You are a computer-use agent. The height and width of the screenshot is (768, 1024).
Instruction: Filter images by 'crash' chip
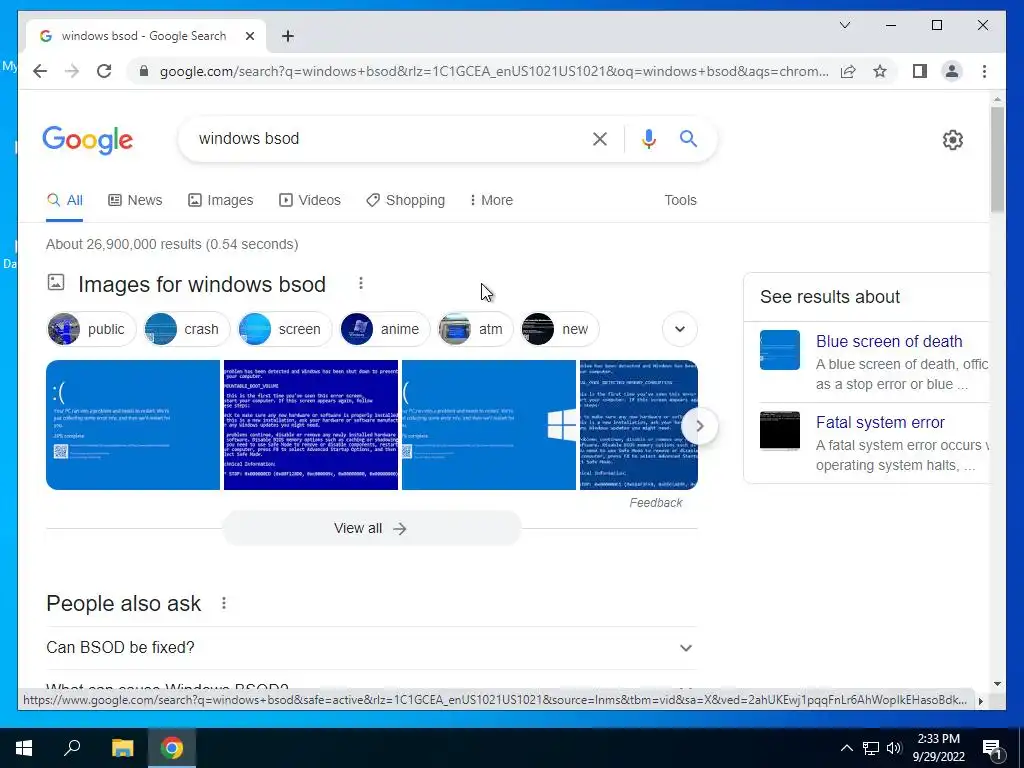click(186, 329)
